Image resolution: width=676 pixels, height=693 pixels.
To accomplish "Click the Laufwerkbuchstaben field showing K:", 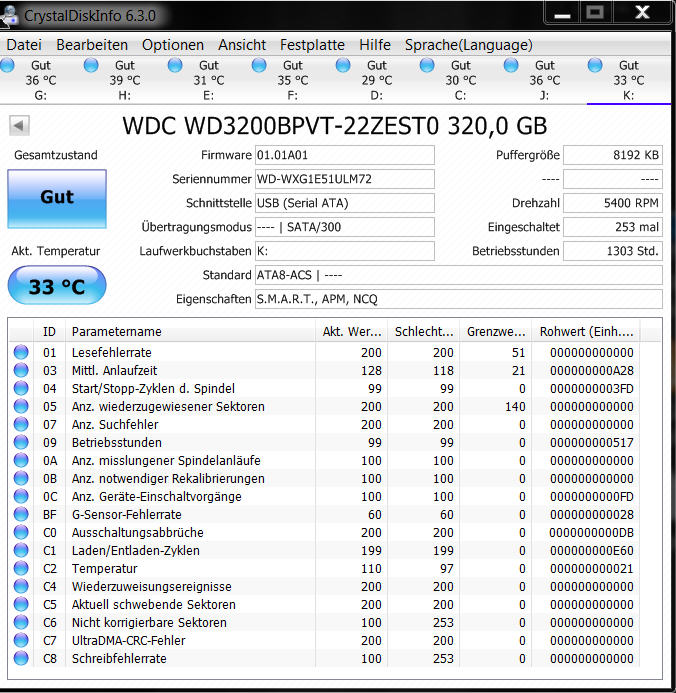I will tap(345, 251).
